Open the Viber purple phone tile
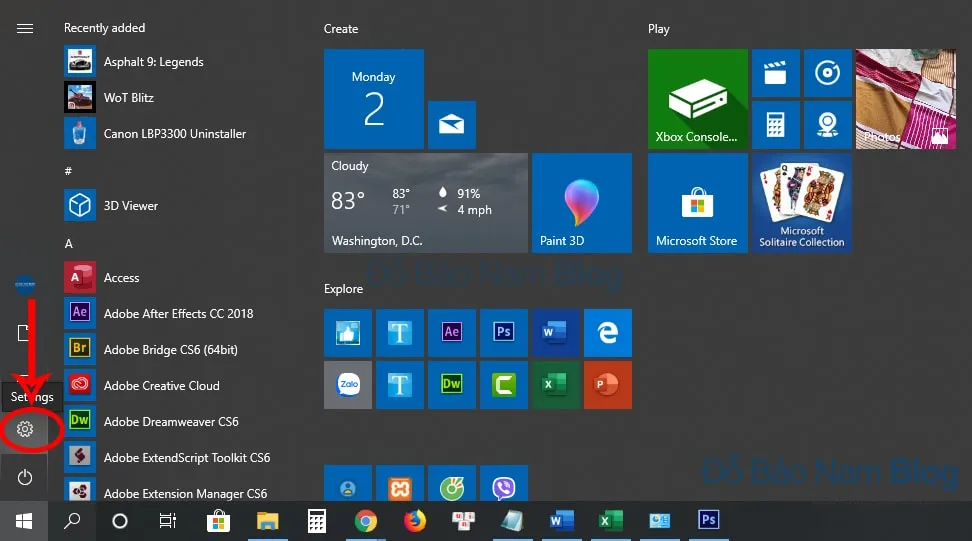The width and height of the screenshot is (972, 541). pyautogui.click(x=504, y=483)
